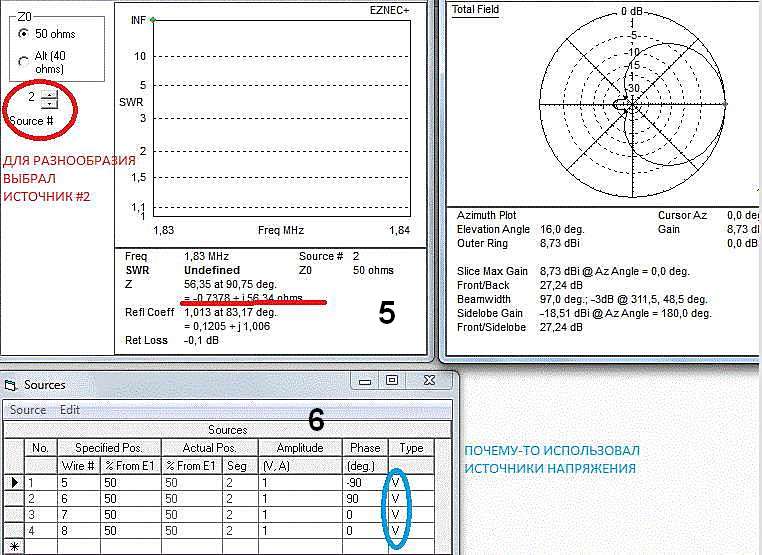The width and height of the screenshot is (762, 555).
Task: Click the 'Actual Pos.' column header
Action: point(209,448)
